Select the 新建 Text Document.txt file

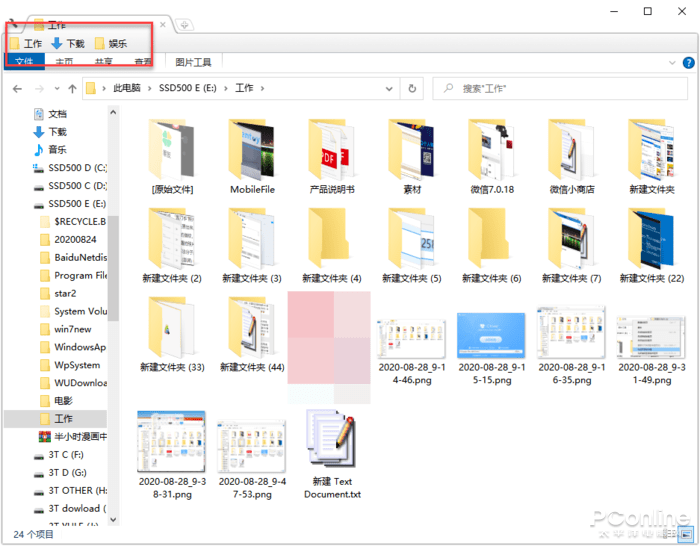pyautogui.click(x=332, y=454)
